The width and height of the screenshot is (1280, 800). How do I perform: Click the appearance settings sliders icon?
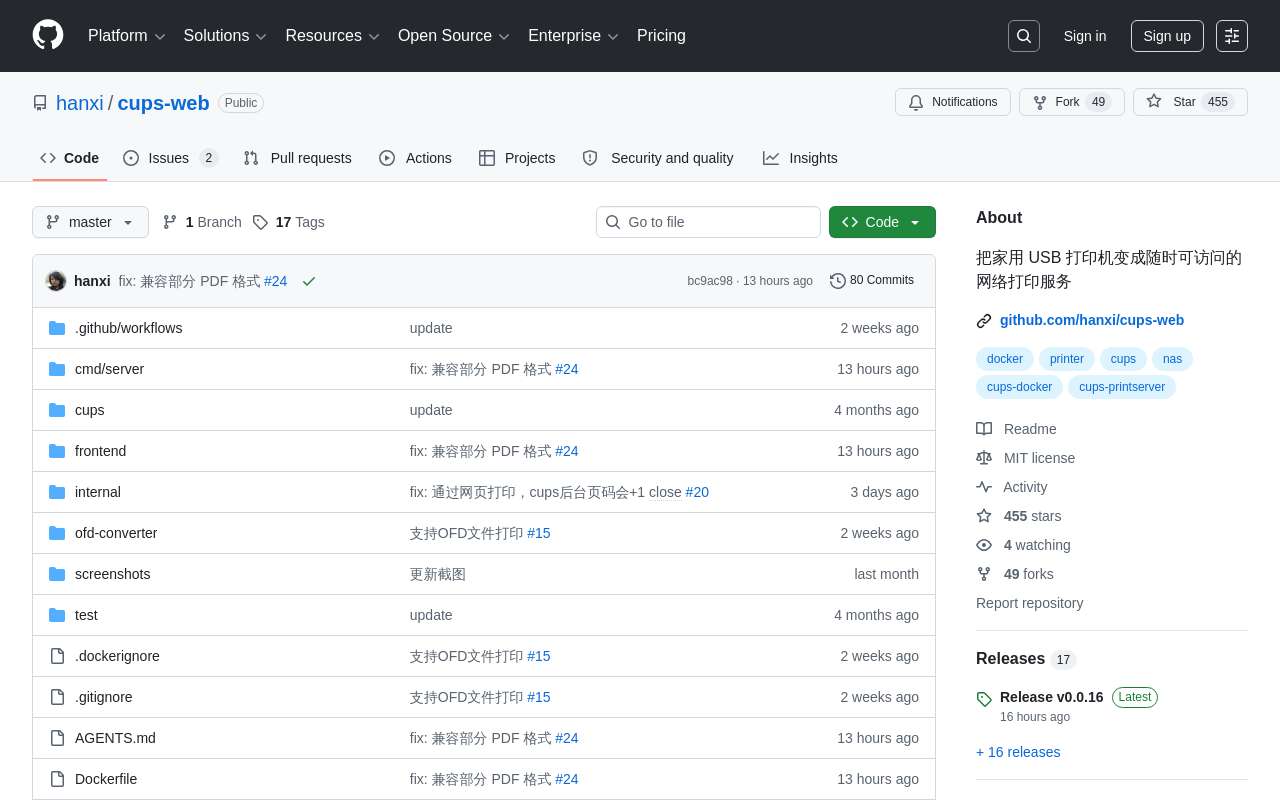1231,36
